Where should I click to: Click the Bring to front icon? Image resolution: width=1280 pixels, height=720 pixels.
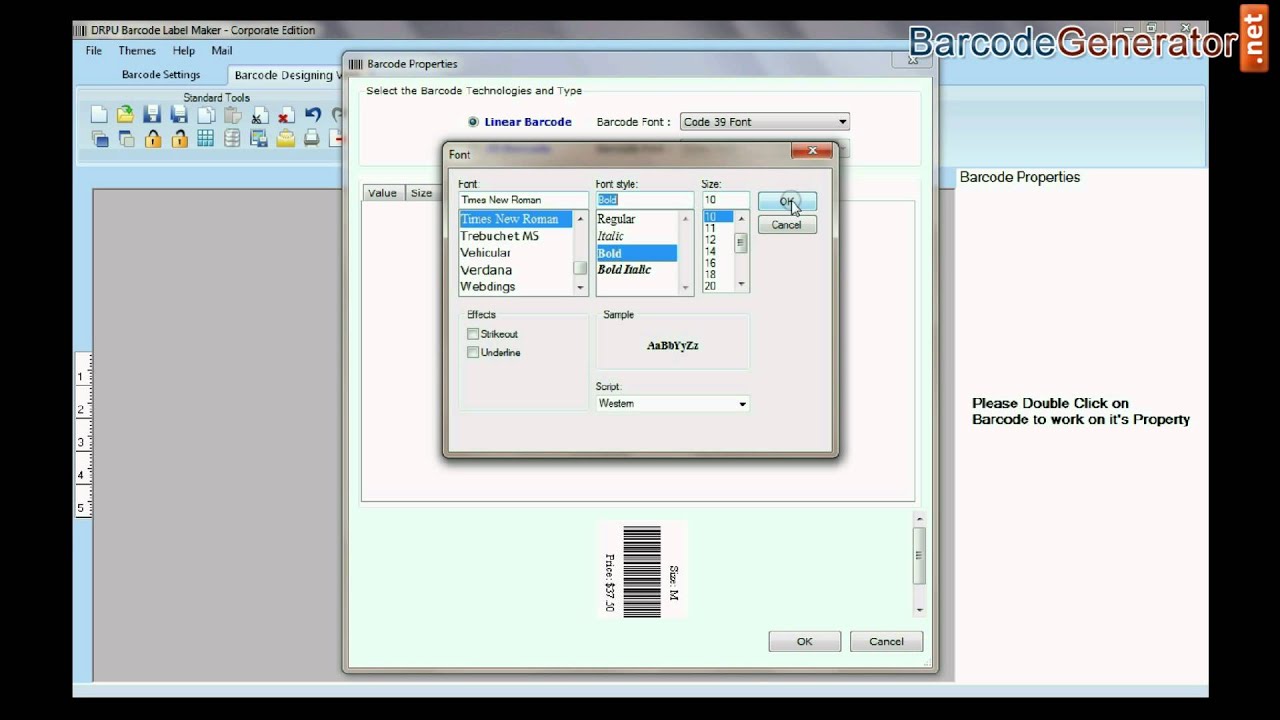99,139
